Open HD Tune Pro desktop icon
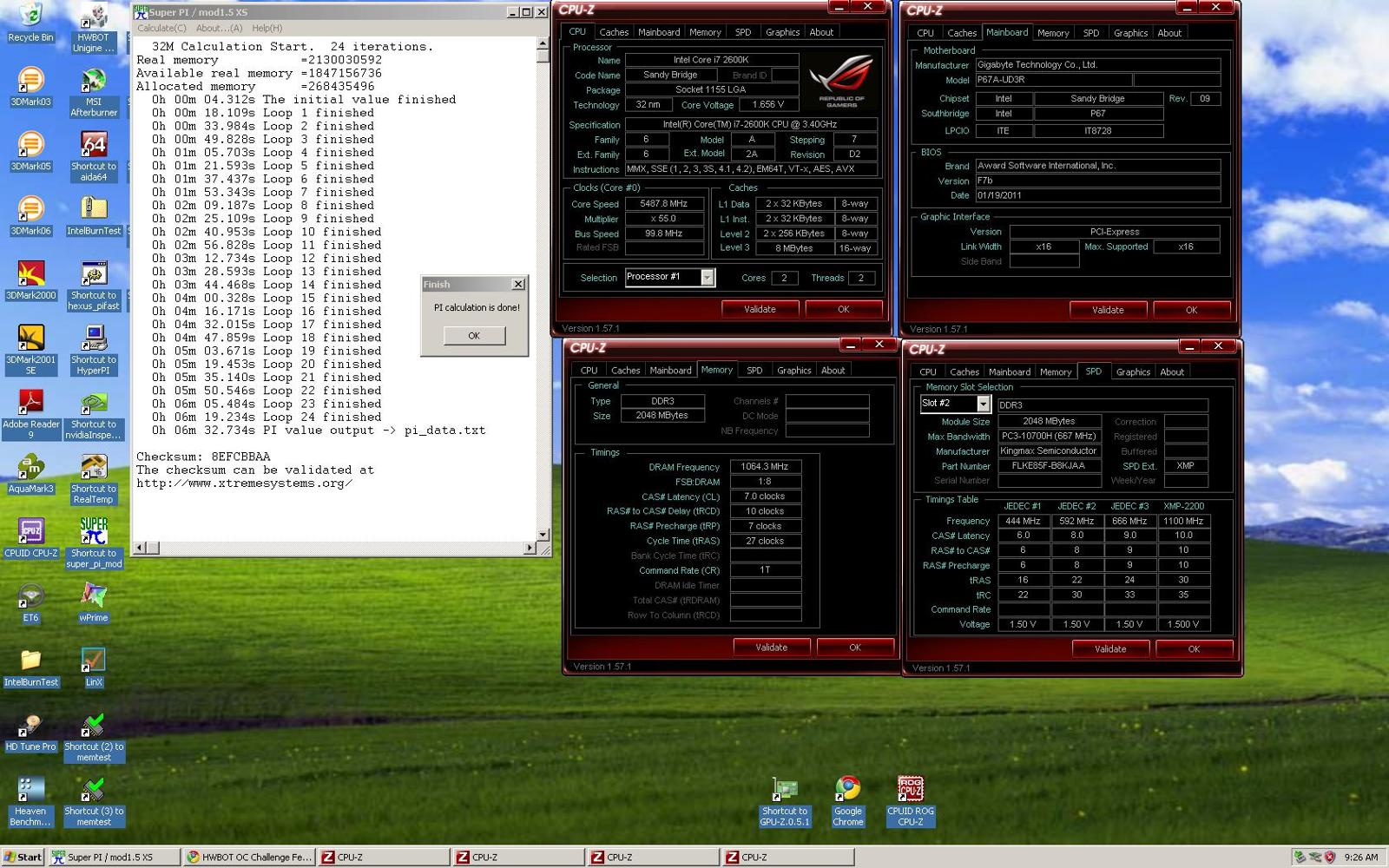 click(x=30, y=732)
